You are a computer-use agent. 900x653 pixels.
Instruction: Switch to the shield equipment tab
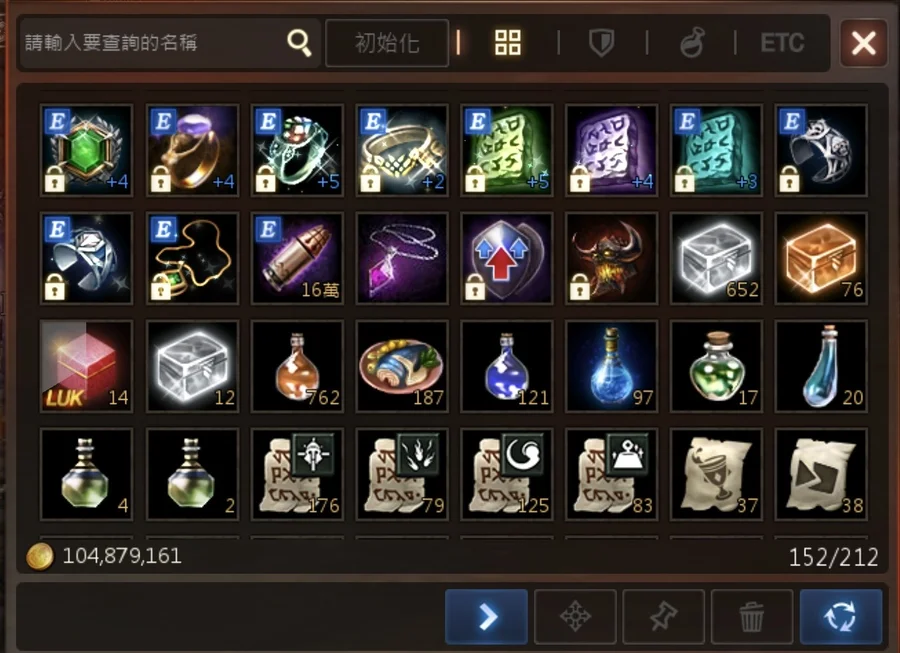(x=602, y=43)
